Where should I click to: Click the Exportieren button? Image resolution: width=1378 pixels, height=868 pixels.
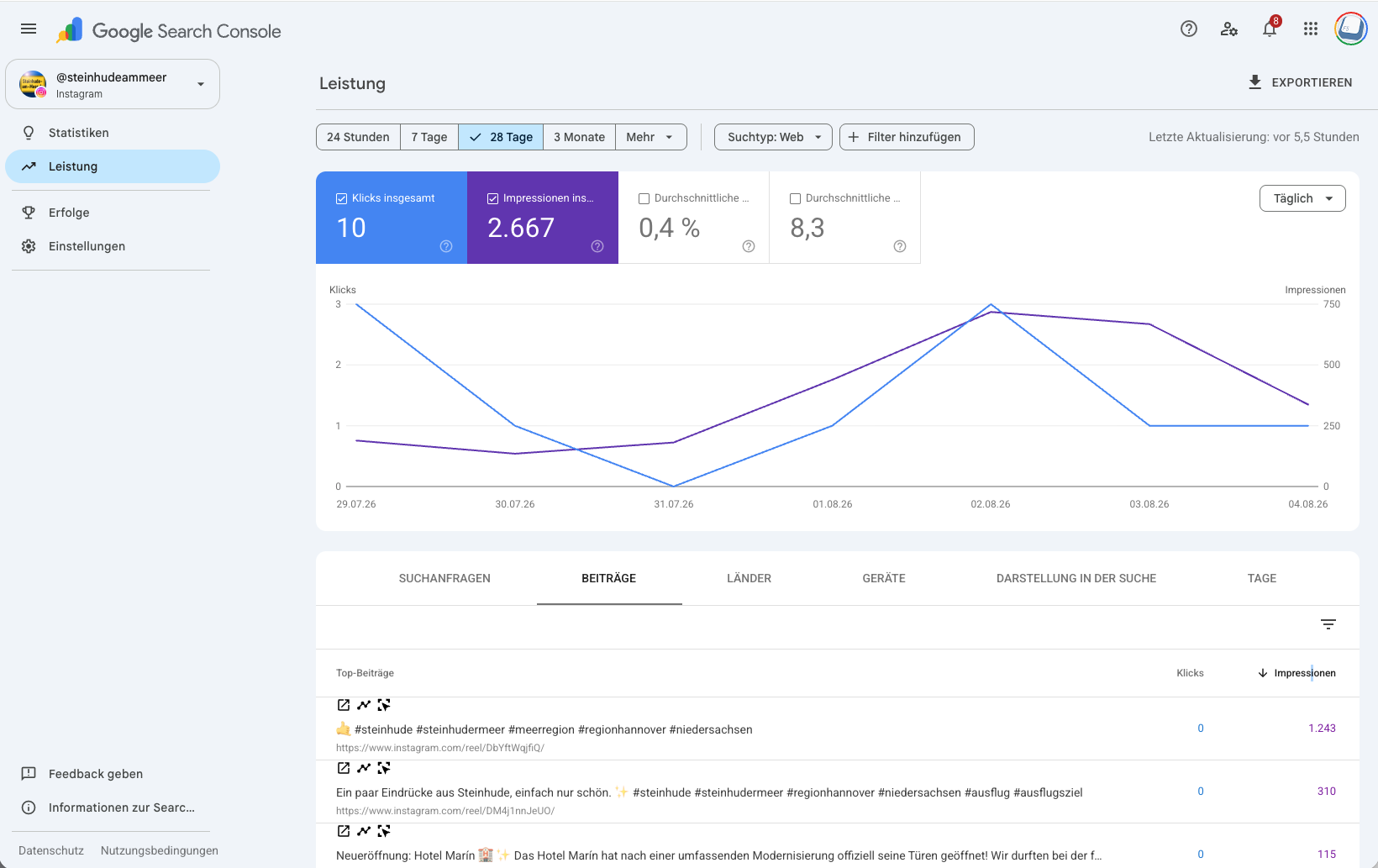1300,82
